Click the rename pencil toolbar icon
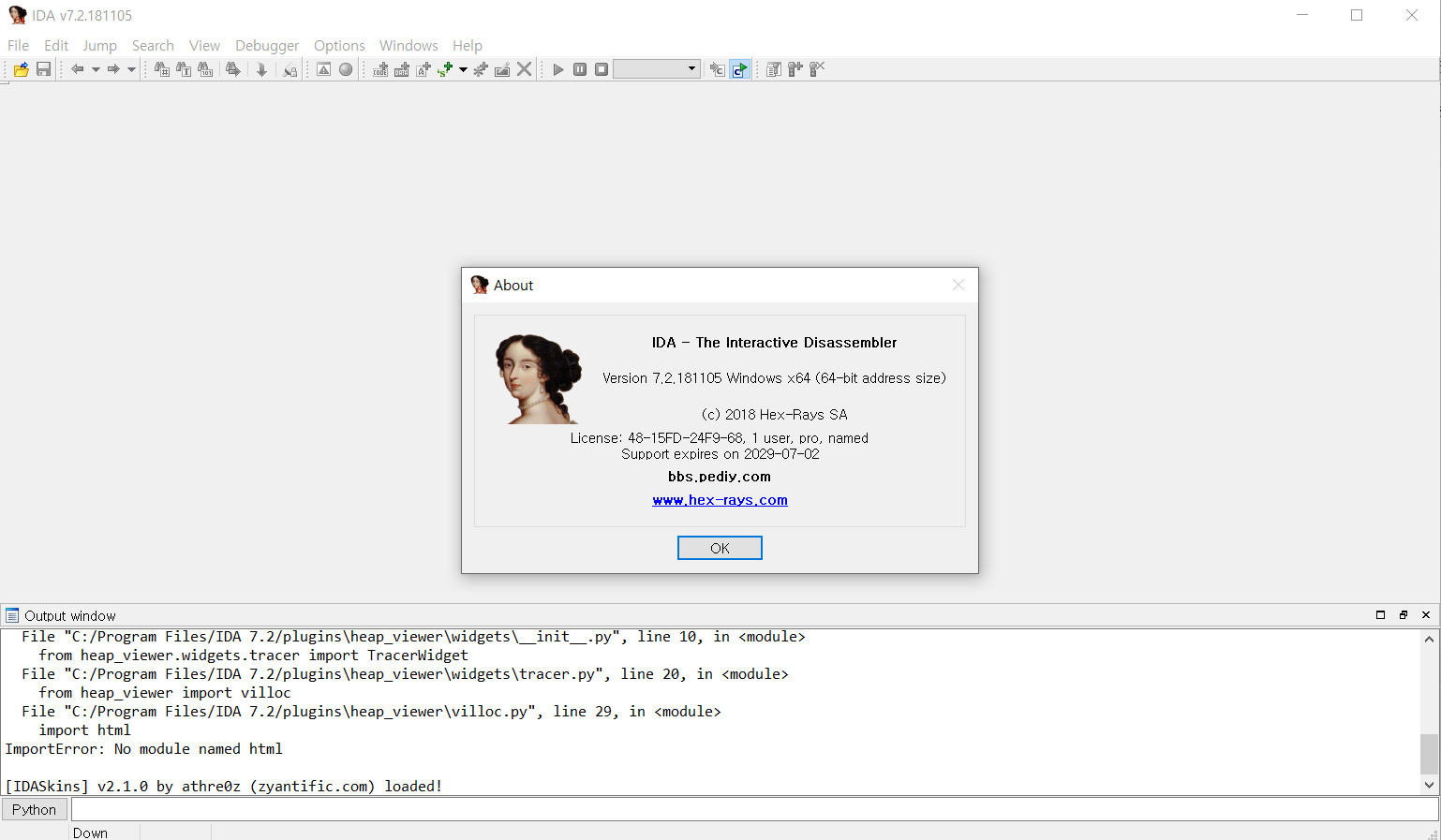 coord(502,69)
